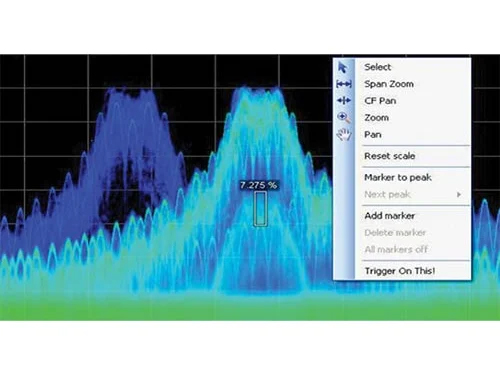Image resolution: width=500 pixels, height=375 pixels.
Task: Click the Delete marker entry
Action: click(x=395, y=233)
